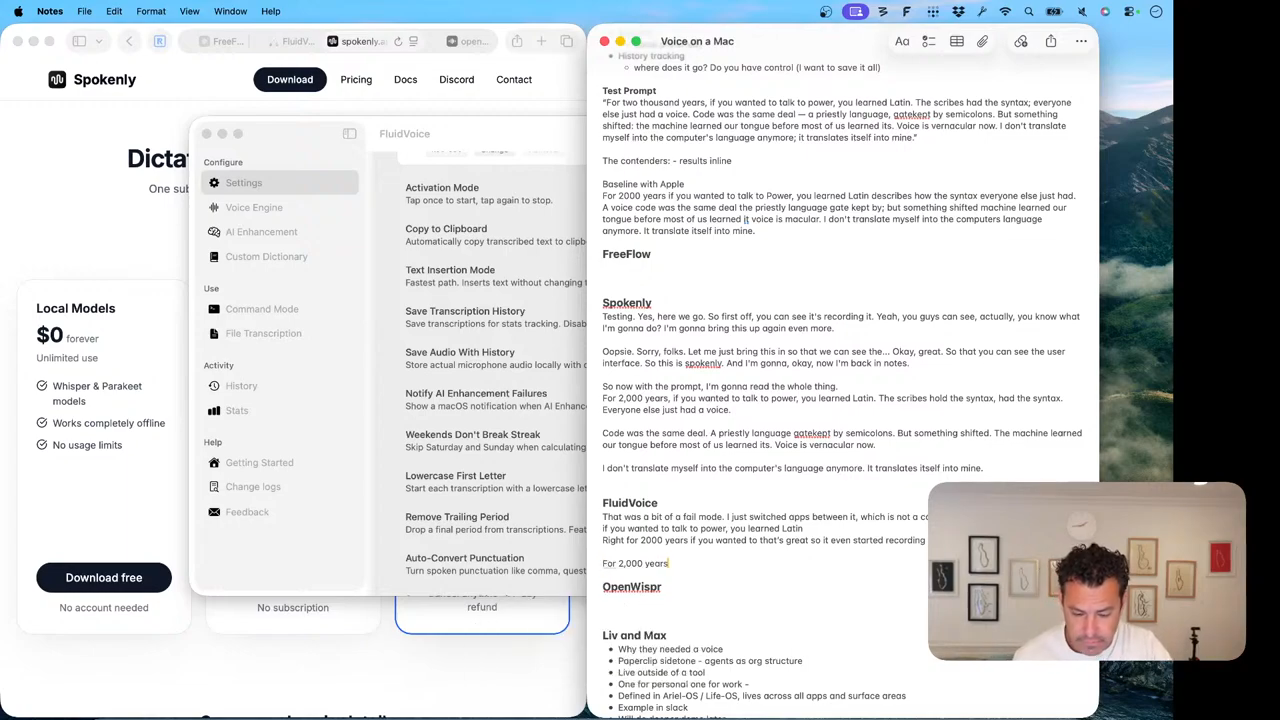Open Contact on the Spokenly site
Image resolution: width=1280 pixels, height=720 pixels.
(514, 80)
